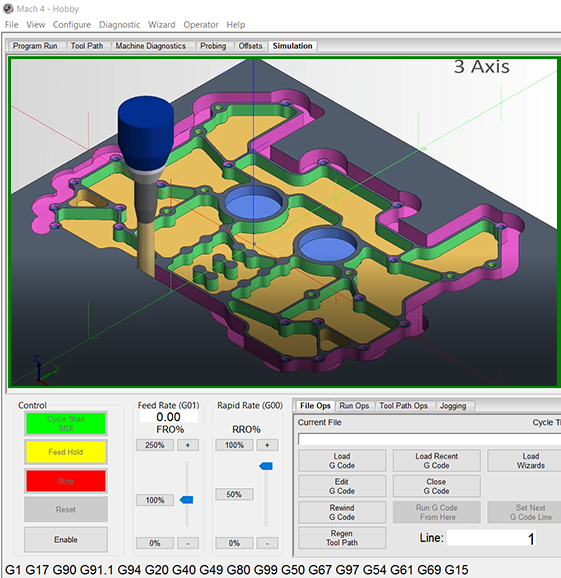Set rapid rate override to 100%
This screenshot has width=561, height=578.
pyautogui.click(x=234, y=445)
